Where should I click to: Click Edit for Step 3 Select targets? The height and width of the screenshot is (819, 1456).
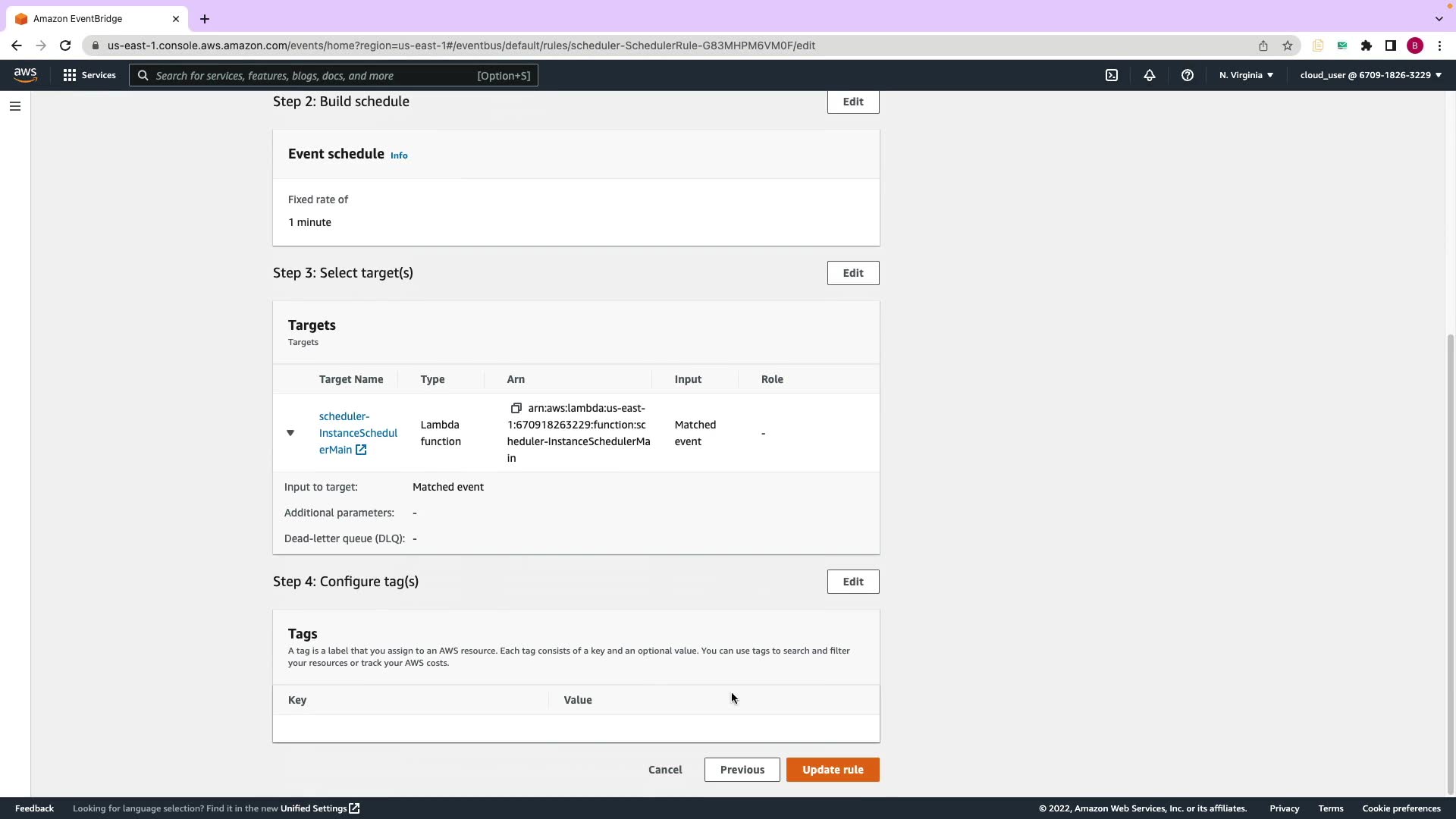853,273
